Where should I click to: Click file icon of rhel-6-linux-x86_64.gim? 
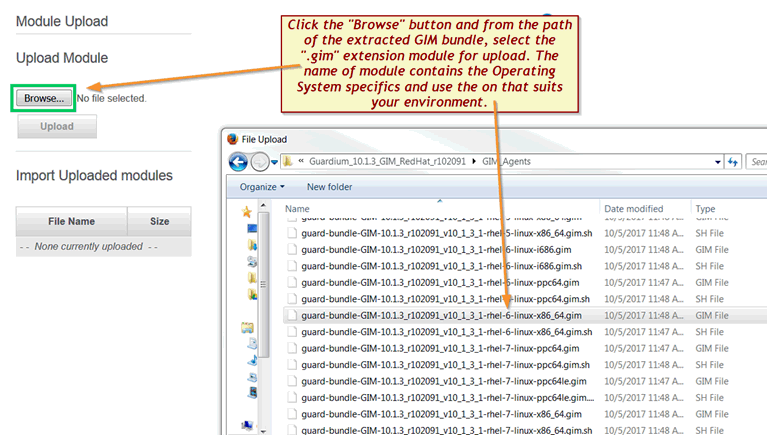click(292, 315)
